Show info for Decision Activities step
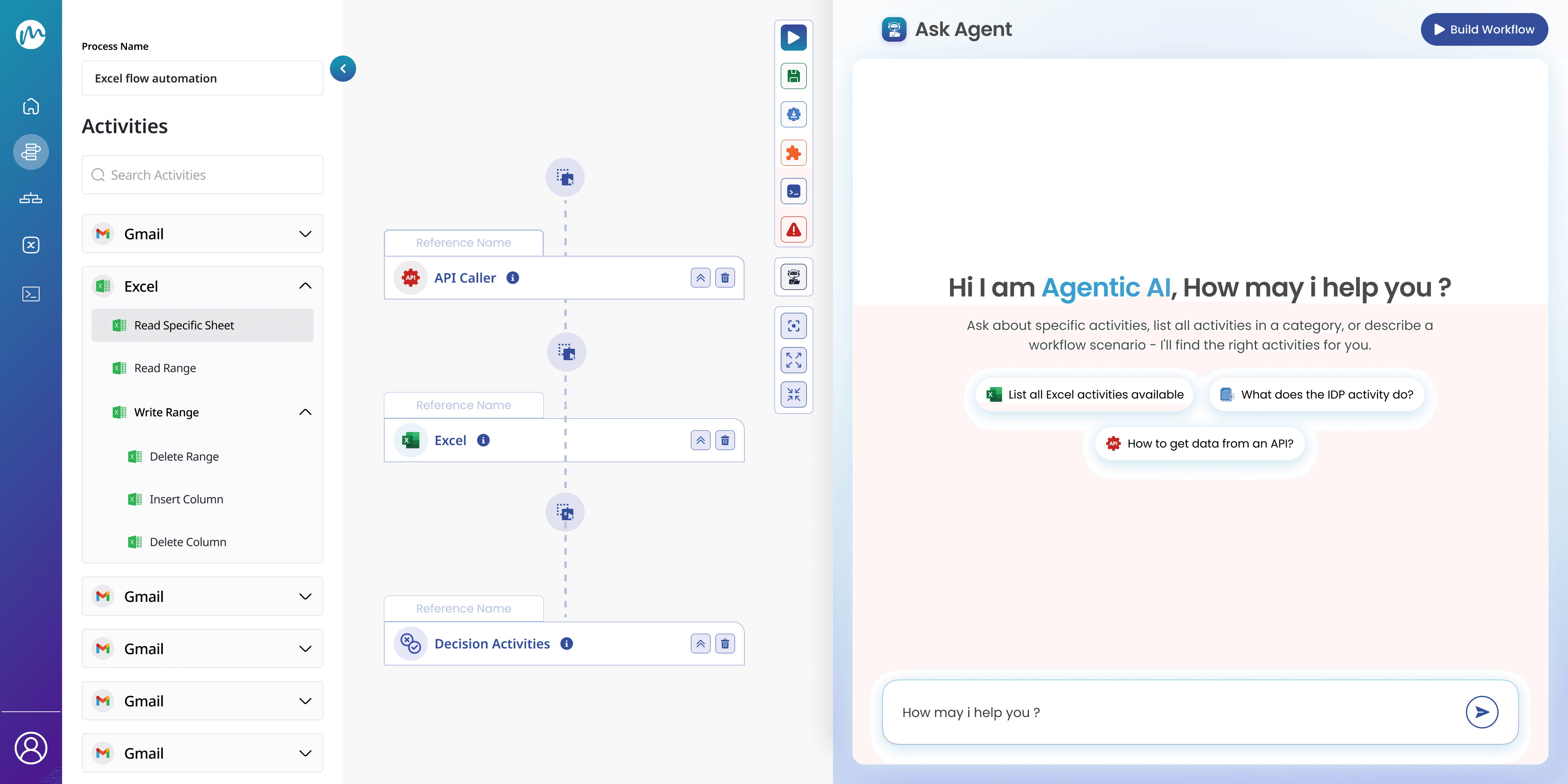This screenshot has width=1568, height=784. tap(567, 644)
